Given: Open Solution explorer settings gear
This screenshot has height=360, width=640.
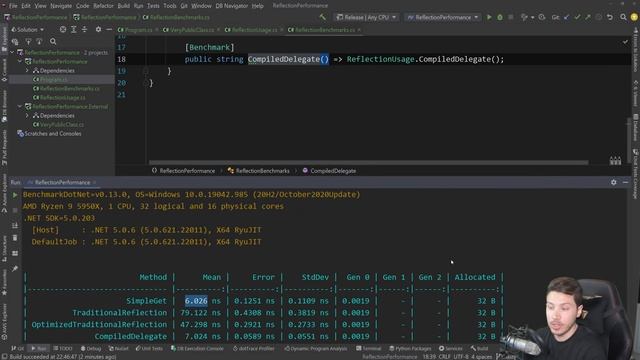Looking at the screenshot, I should (98, 29).
